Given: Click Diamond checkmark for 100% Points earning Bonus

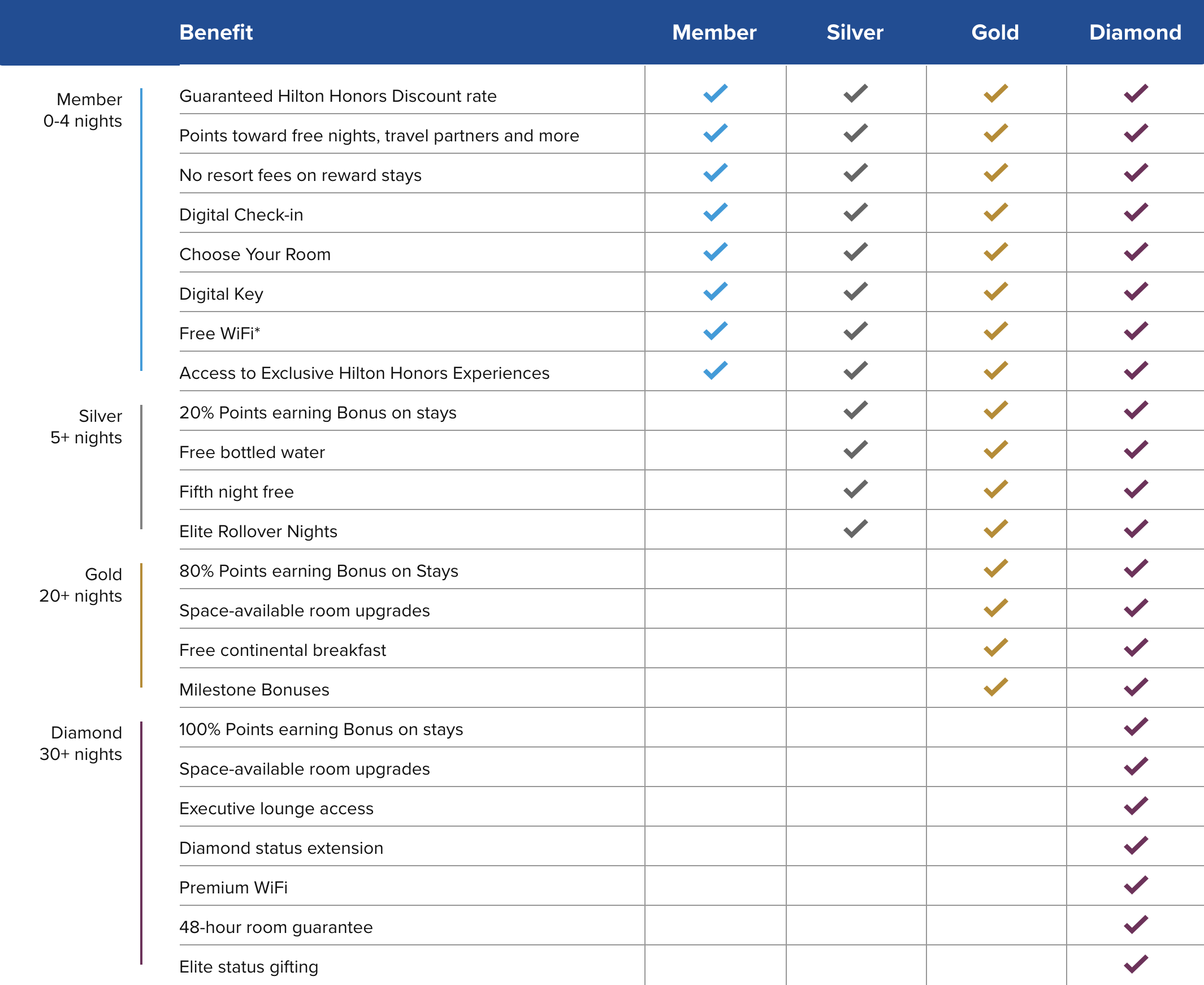Looking at the screenshot, I should click(x=1136, y=727).
